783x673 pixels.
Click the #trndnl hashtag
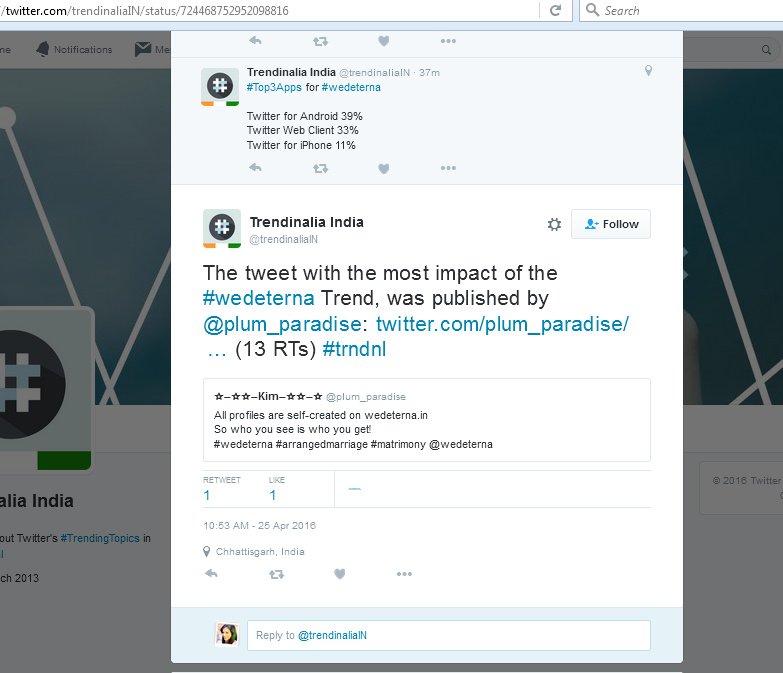[354, 349]
